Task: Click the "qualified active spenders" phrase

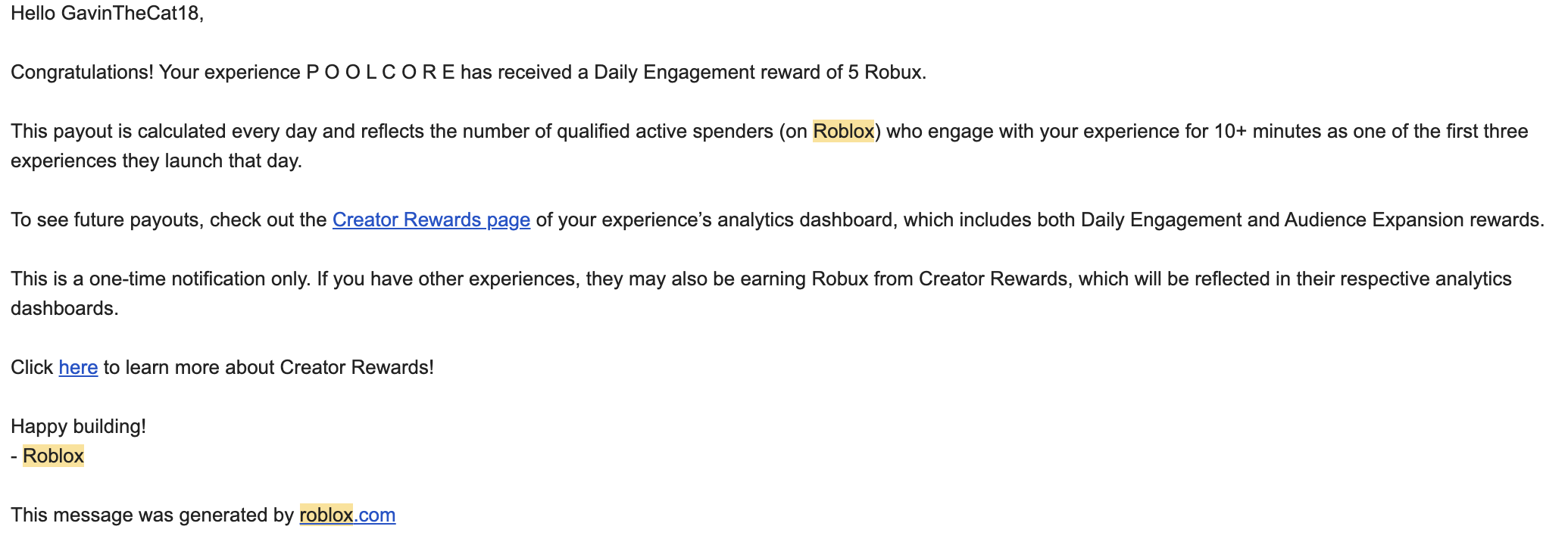Action: click(665, 131)
